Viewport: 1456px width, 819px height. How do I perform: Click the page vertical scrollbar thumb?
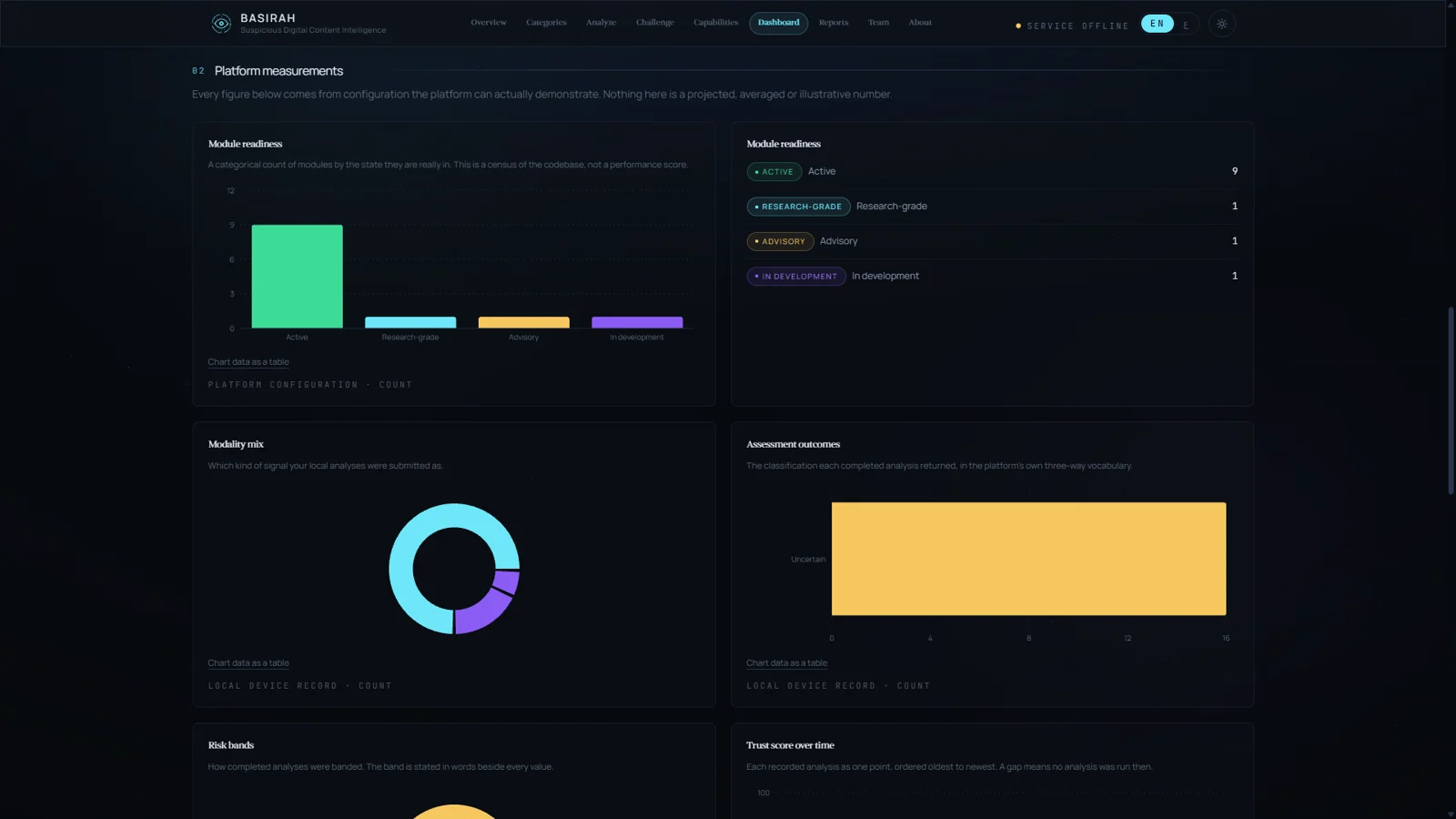1451,400
